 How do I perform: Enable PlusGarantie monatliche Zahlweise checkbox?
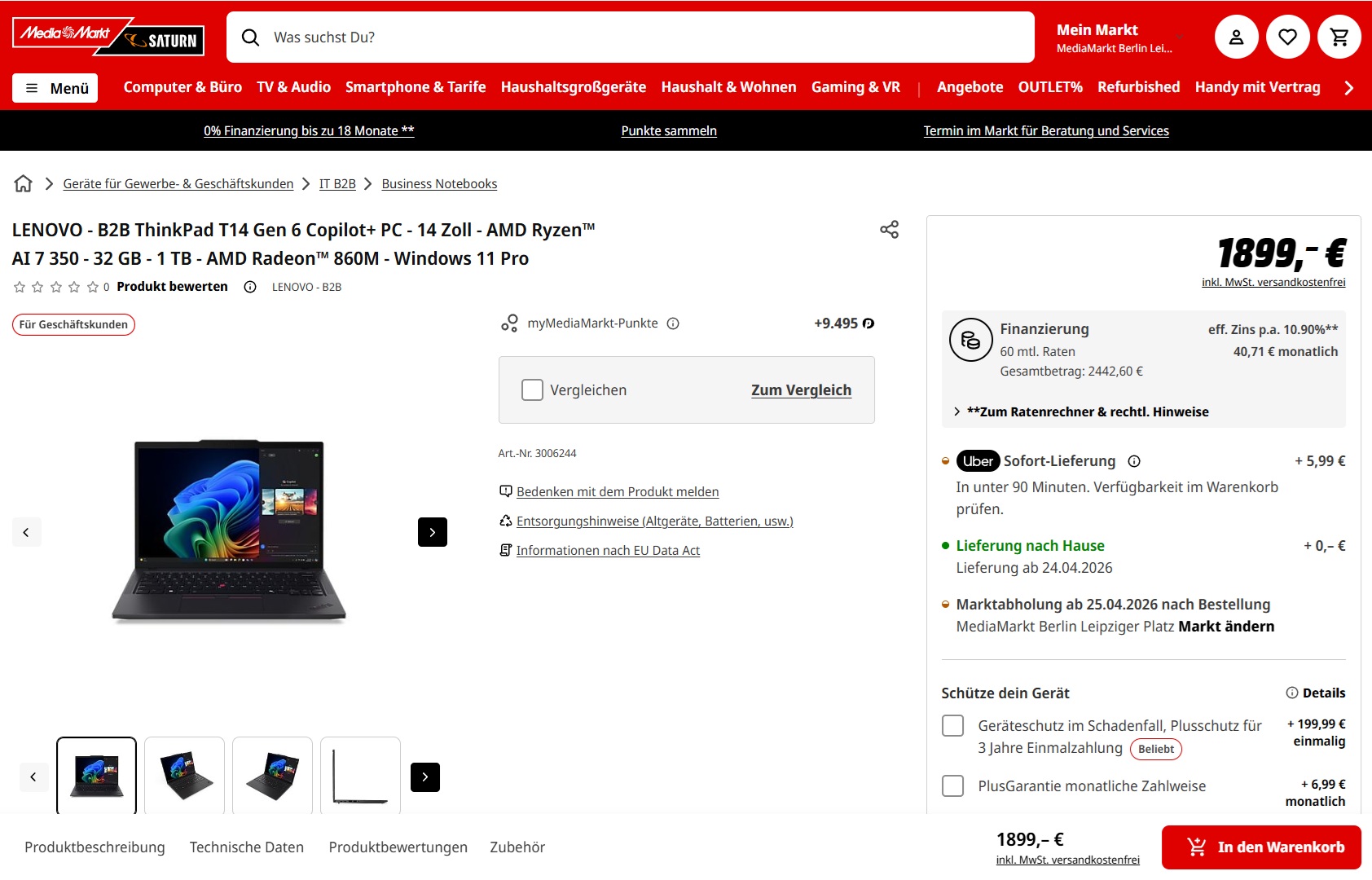click(952, 786)
